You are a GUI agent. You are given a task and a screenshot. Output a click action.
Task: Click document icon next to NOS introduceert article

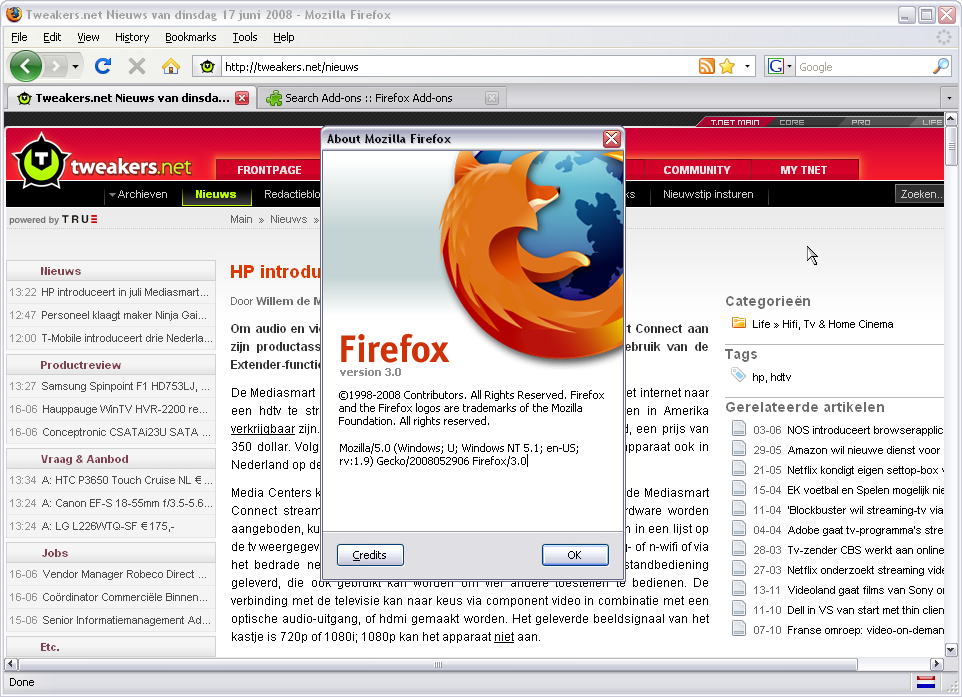click(739, 428)
